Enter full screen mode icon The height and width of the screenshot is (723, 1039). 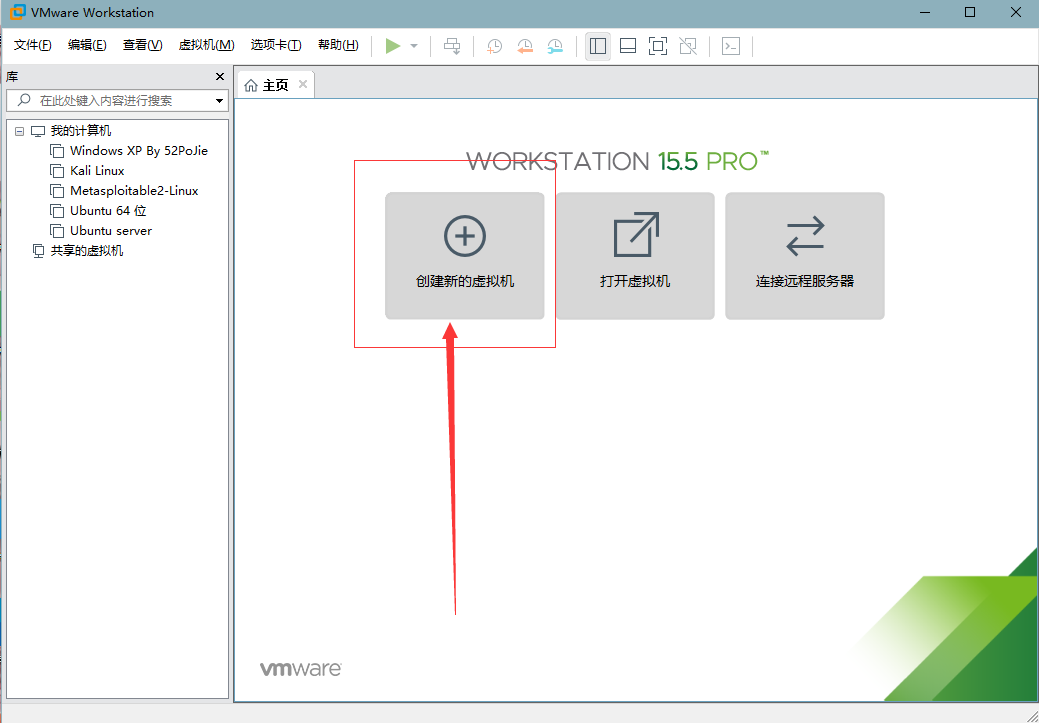[x=657, y=46]
